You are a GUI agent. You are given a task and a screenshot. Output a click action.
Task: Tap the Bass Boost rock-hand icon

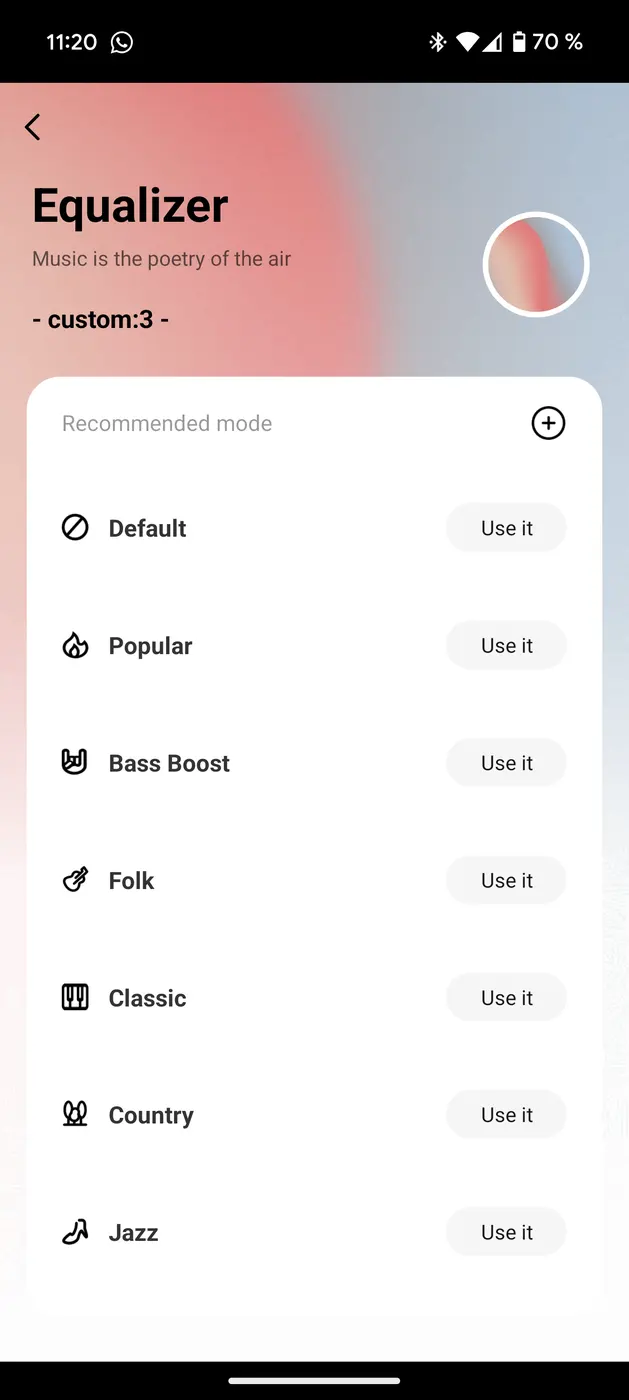pos(75,762)
